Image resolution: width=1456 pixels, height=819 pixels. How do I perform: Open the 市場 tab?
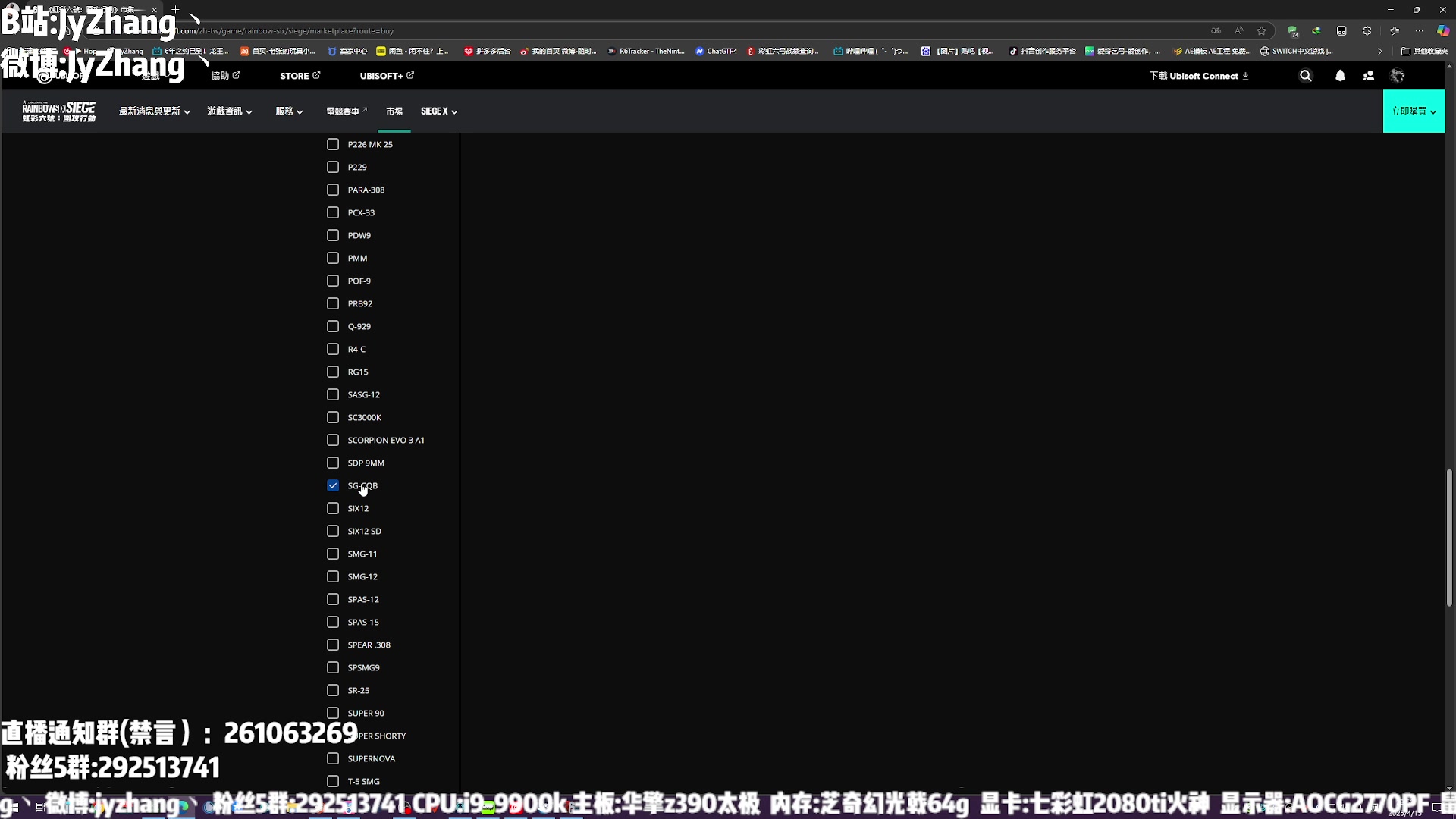[394, 111]
